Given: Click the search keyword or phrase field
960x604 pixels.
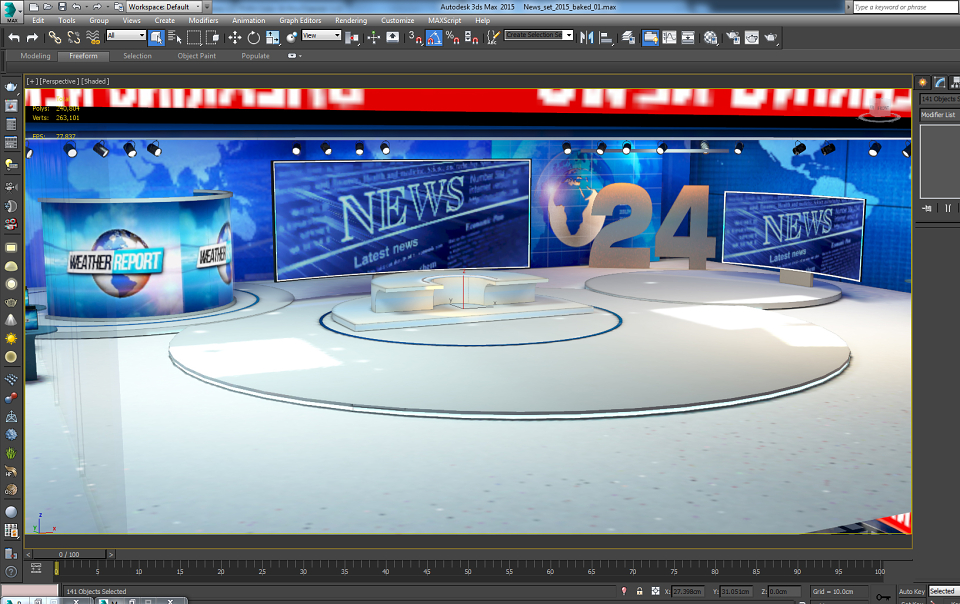Looking at the screenshot, I should point(906,7).
